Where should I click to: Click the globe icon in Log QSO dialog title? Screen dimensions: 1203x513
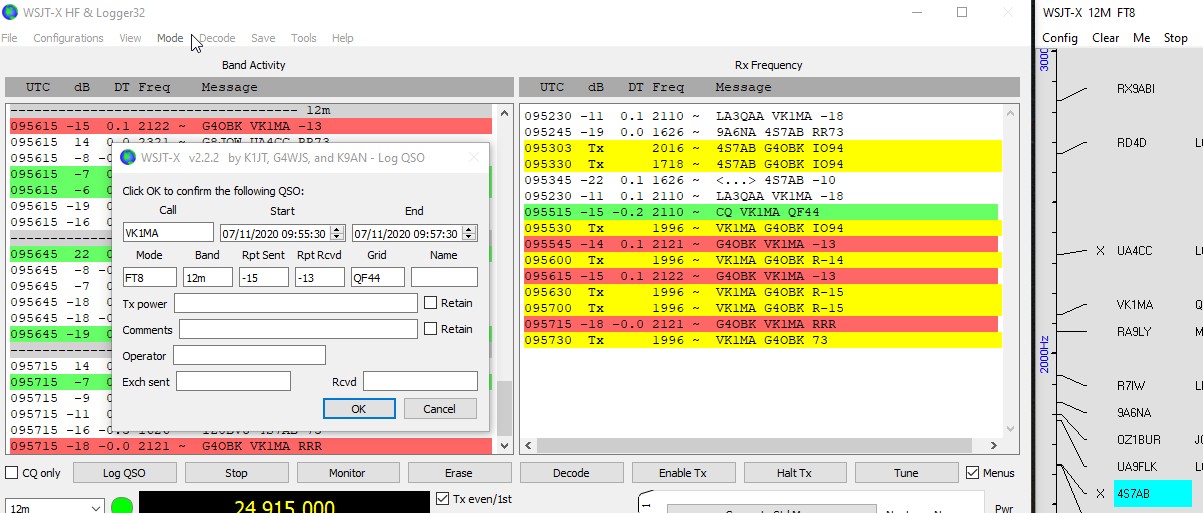point(127,157)
